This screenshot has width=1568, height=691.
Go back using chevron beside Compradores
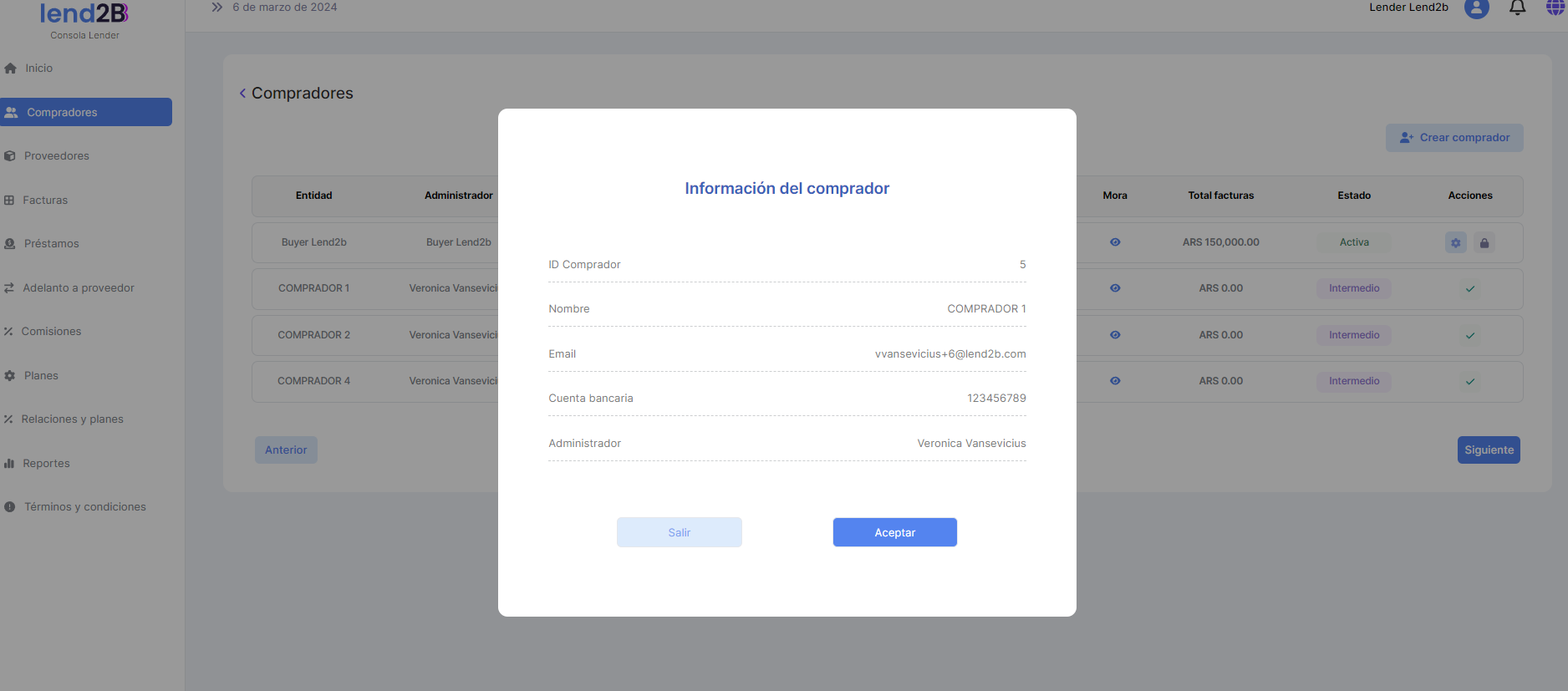point(242,94)
